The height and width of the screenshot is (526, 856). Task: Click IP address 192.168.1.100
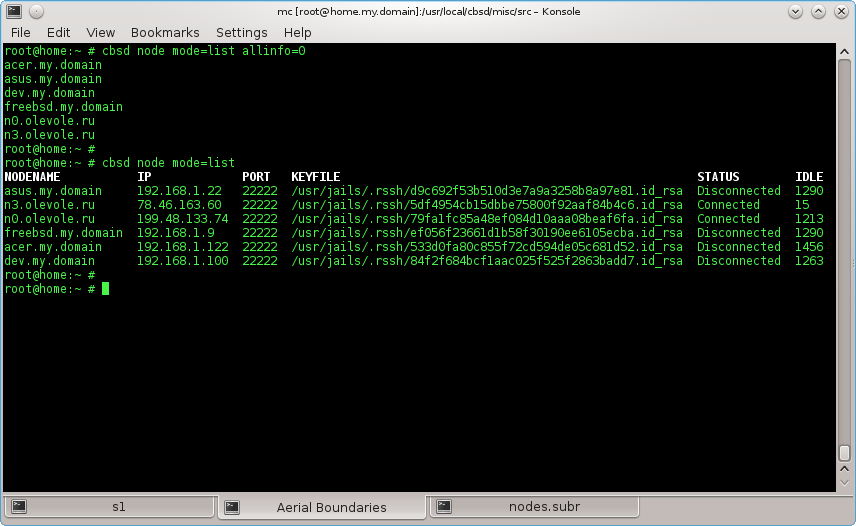[x=182, y=261]
